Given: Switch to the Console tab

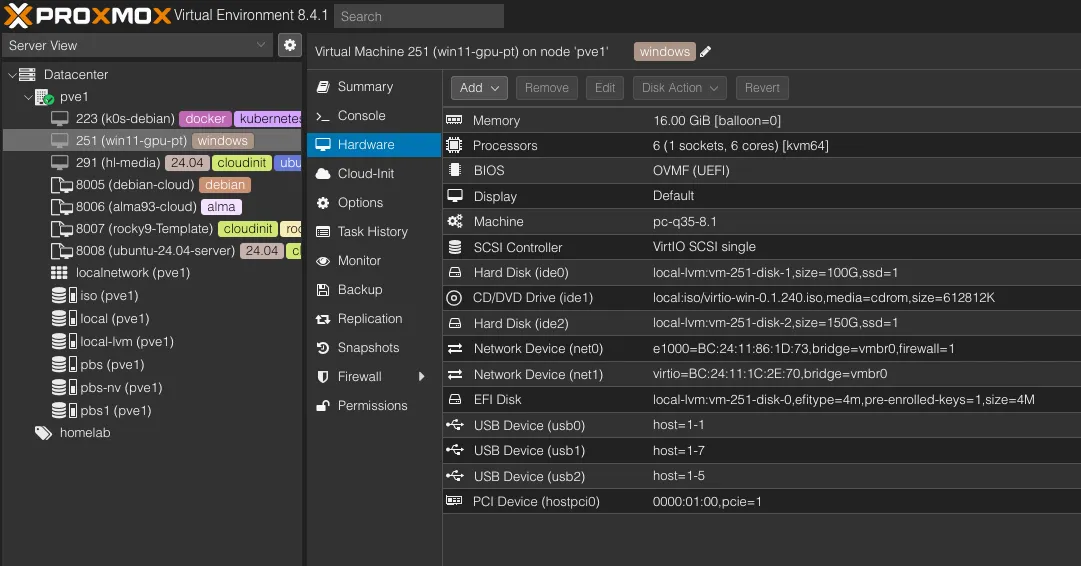Looking at the screenshot, I should tap(361, 116).
